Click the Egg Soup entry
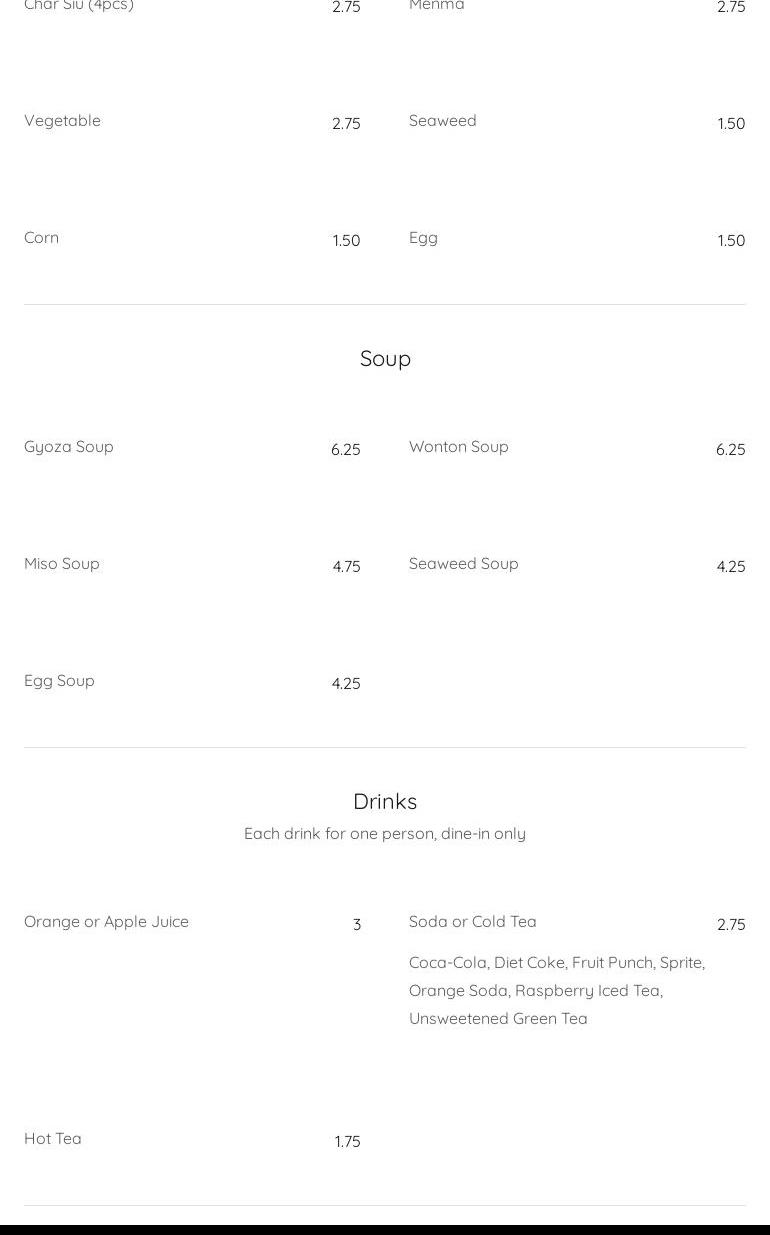 [59, 681]
